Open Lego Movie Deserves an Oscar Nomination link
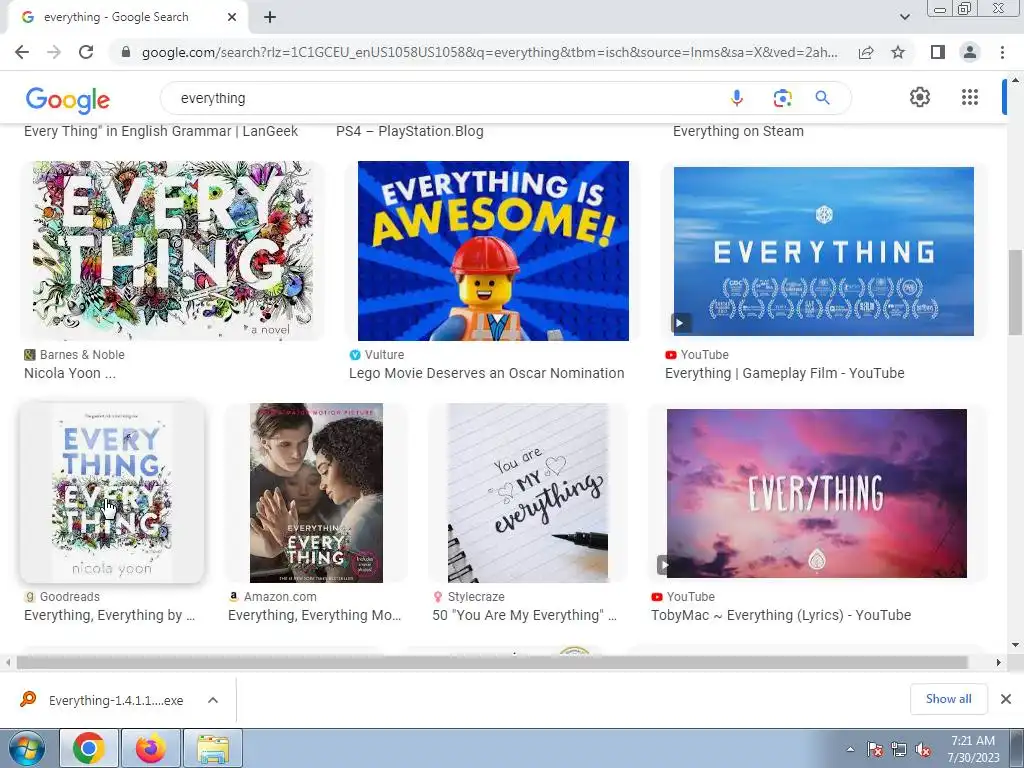The height and width of the screenshot is (768, 1024). (487, 373)
